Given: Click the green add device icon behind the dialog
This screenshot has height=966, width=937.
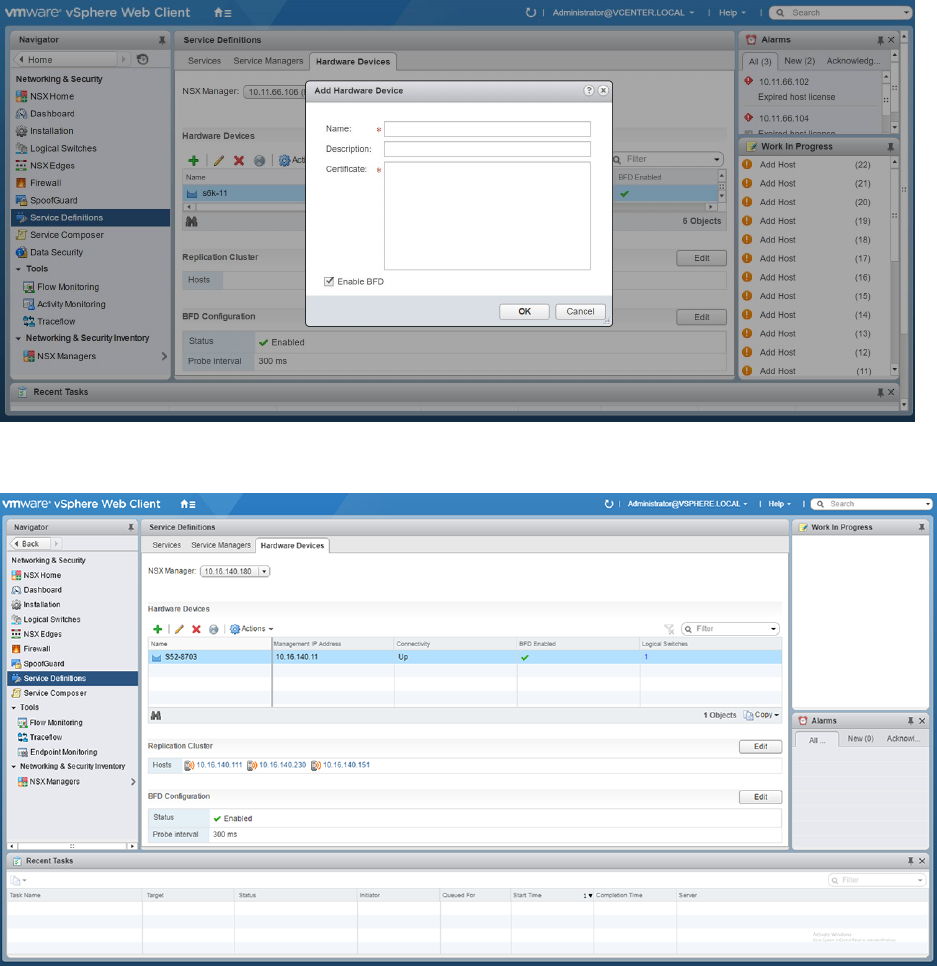Looking at the screenshot, I should [193, 161].
